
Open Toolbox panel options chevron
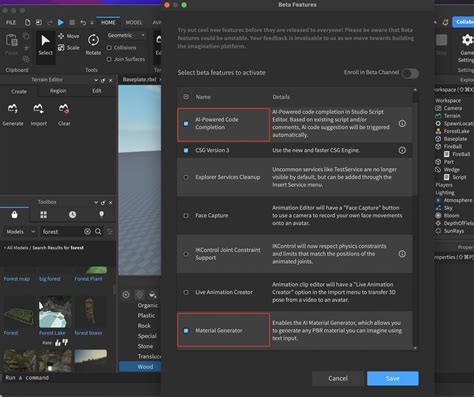tap(96, 203)
